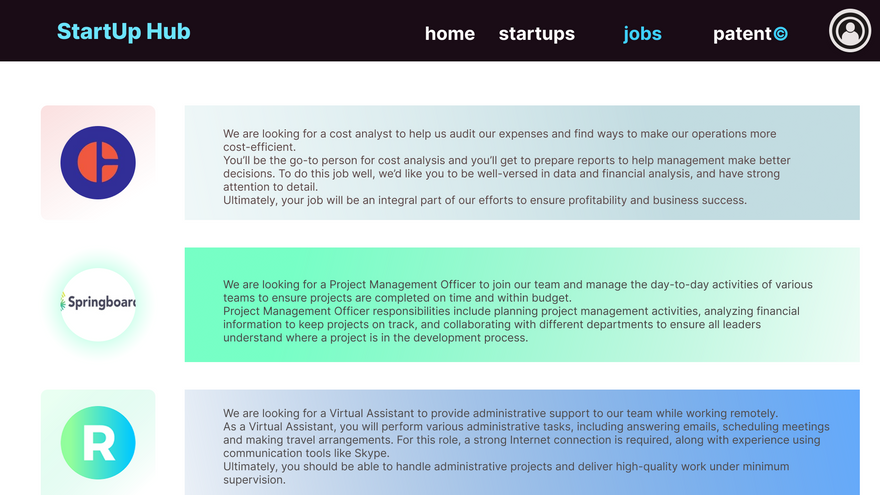Click the sentence starting "As a Virtual Assistant"
Image resolution: width=880 pixels, height=495 pixels.
[525, 427]
